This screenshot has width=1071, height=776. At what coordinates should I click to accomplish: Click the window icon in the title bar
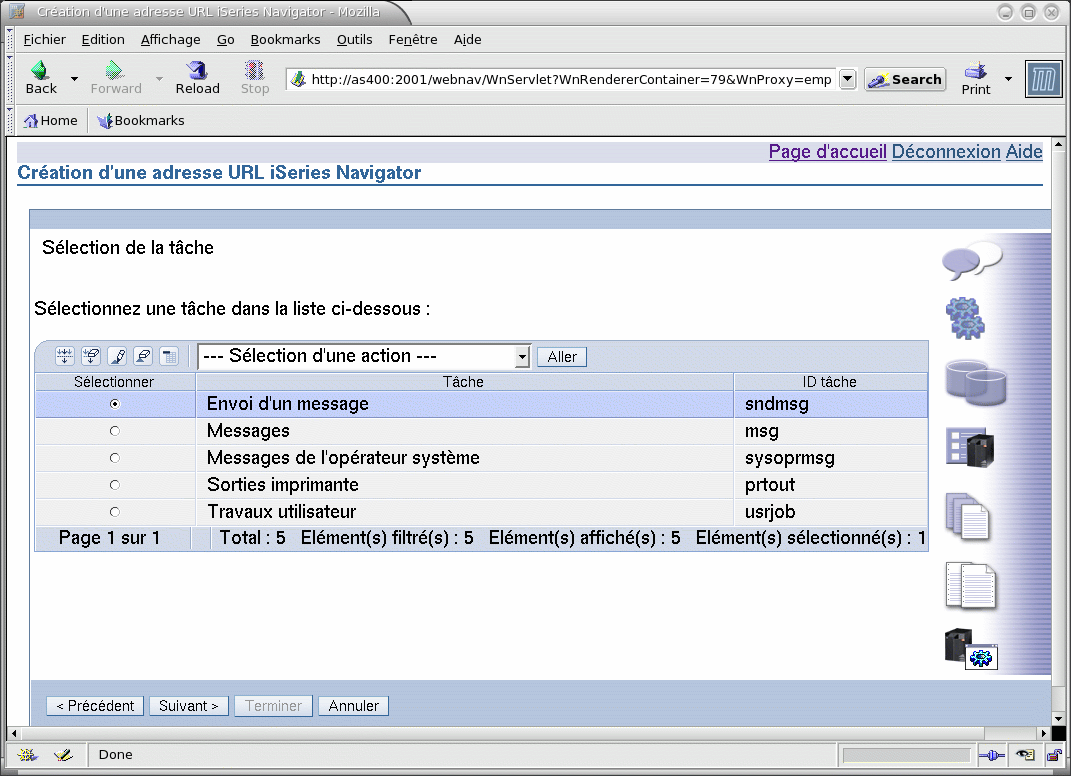pos(17,11)
